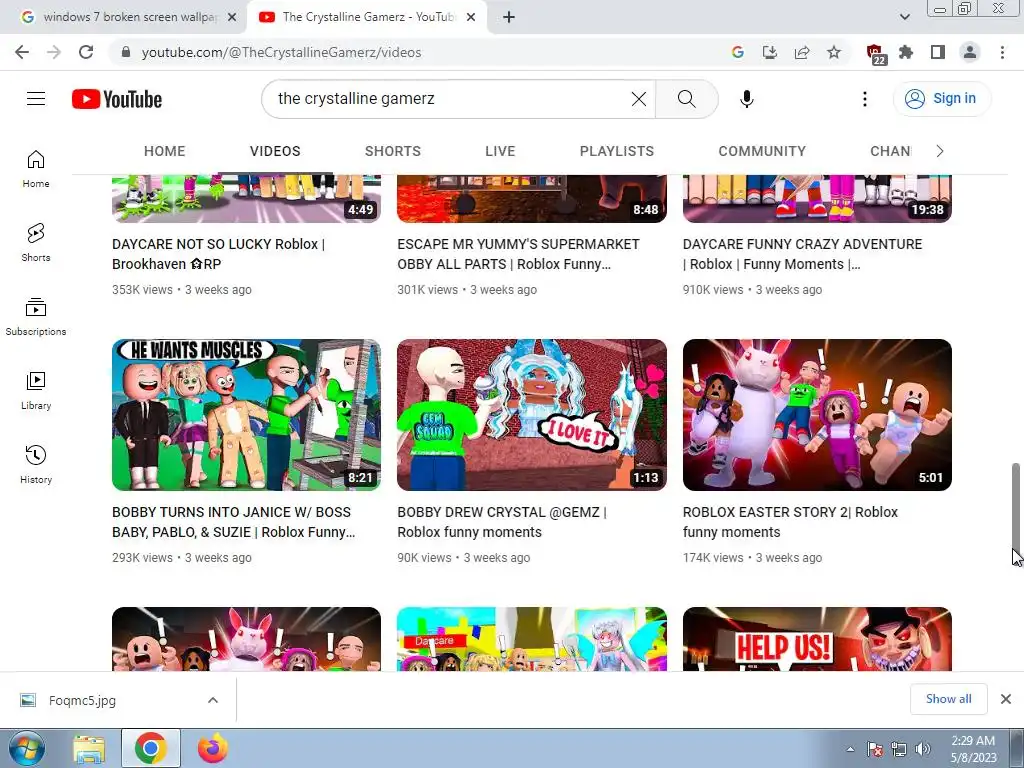Open the LIVE channel tab
The width and height of the screenshot is (1024, 768).
click(x=500, y=151)
